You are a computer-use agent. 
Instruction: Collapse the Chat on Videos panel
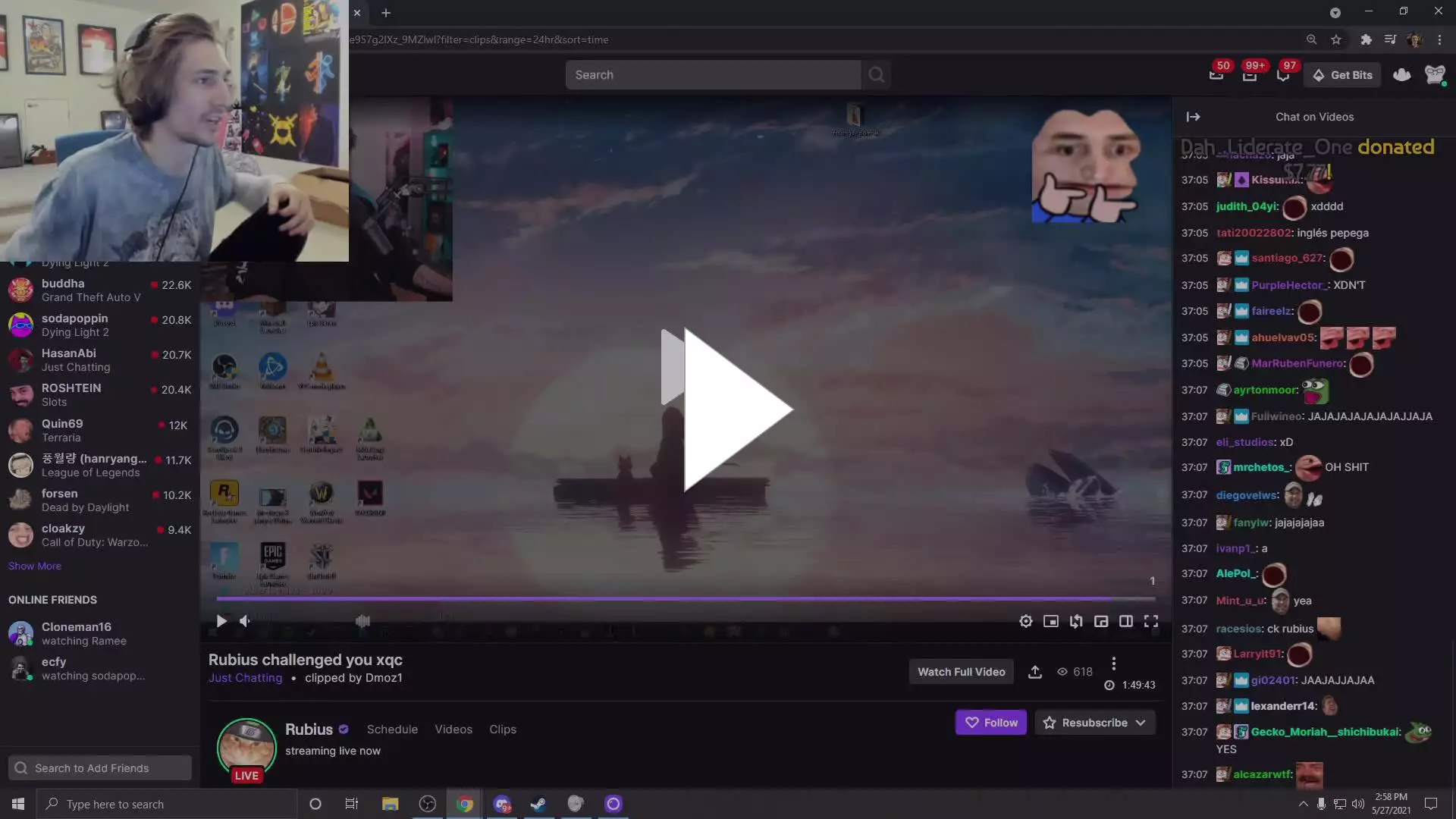point(1193,117)
